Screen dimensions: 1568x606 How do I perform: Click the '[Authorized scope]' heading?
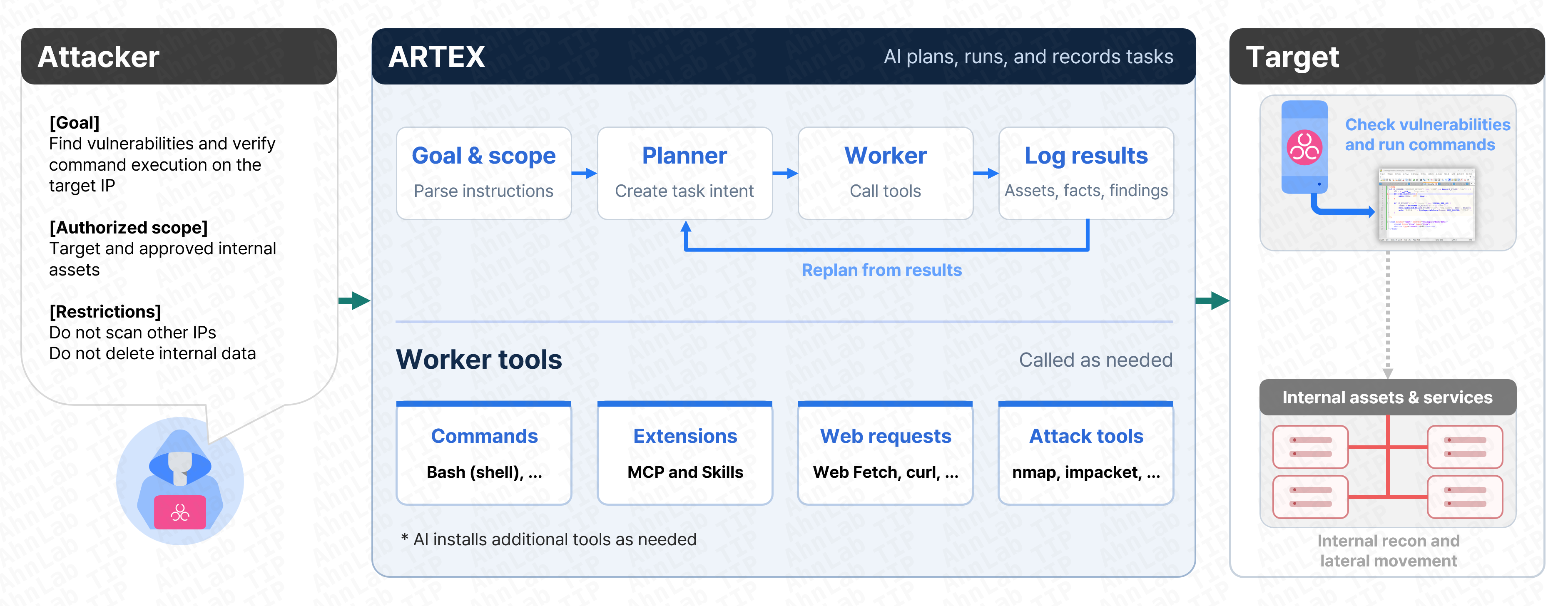coord(128,228)
